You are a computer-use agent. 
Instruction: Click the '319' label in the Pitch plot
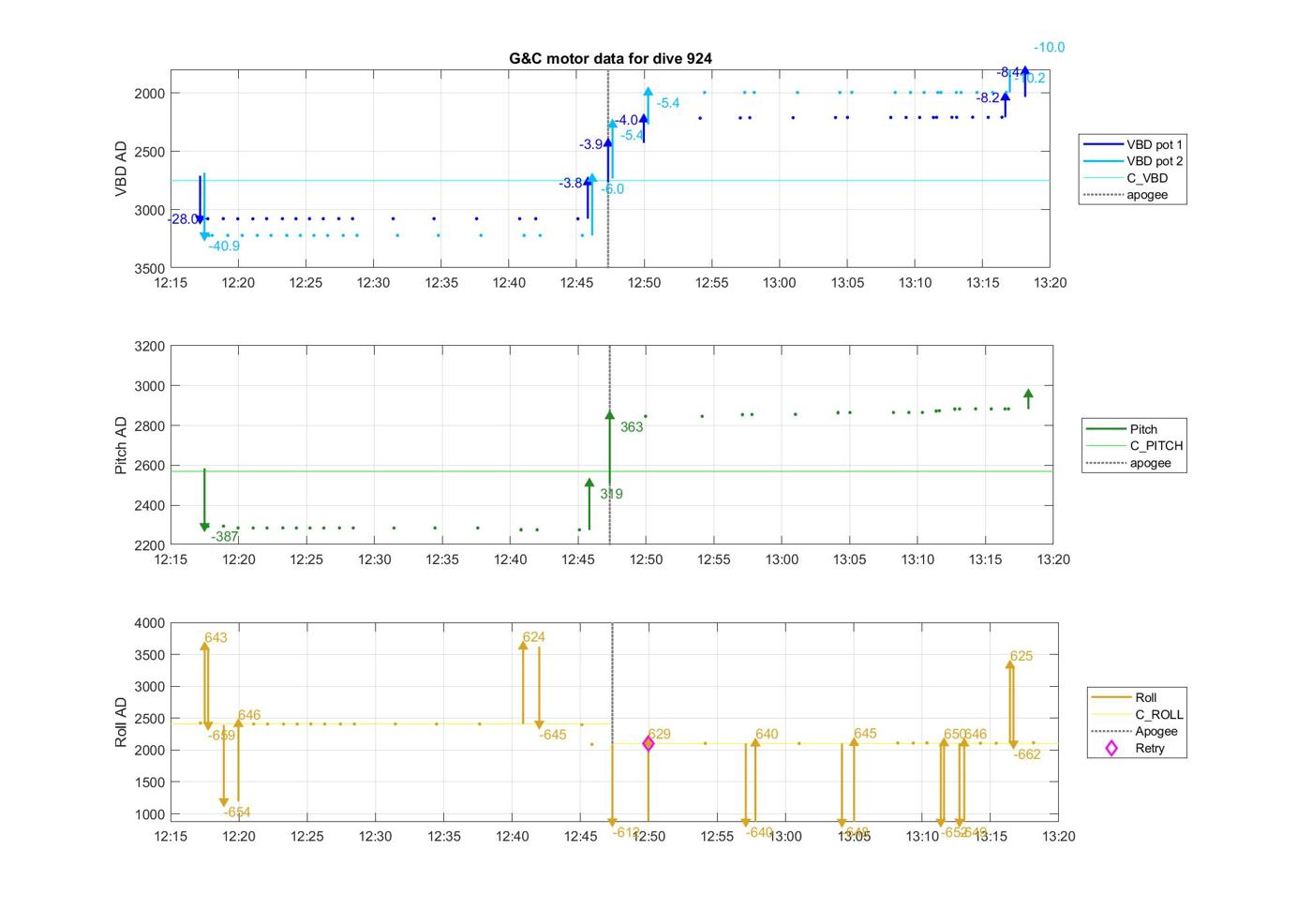pos(611,494)
